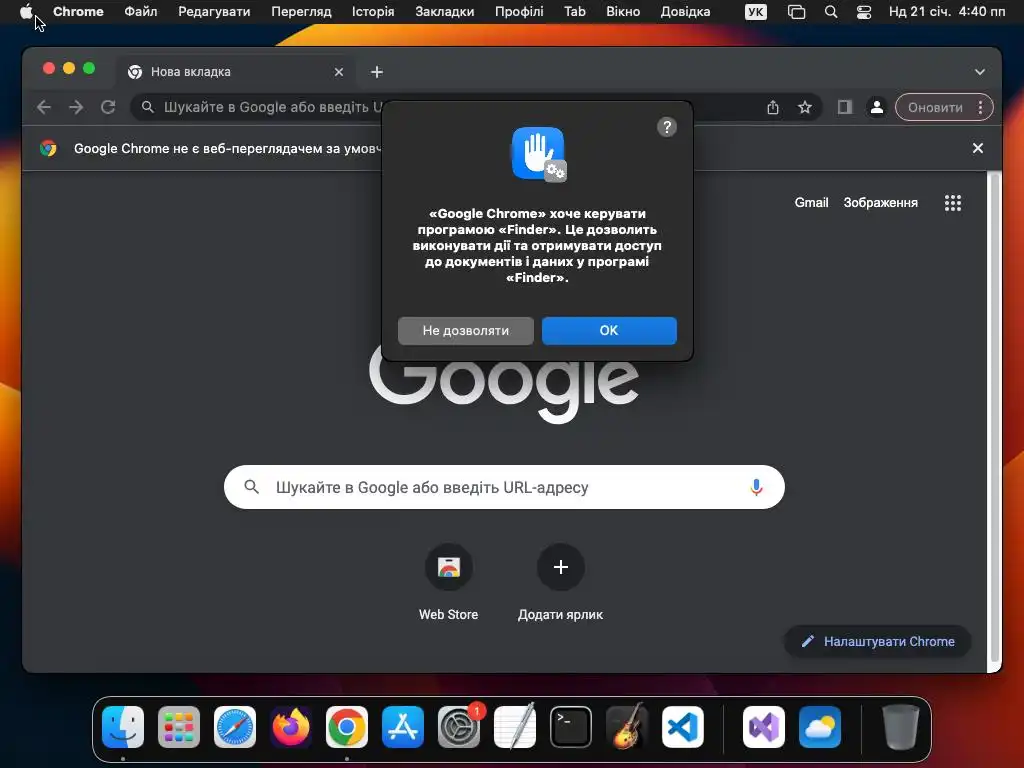Open Control Center in menu bar

pos(863,12)
